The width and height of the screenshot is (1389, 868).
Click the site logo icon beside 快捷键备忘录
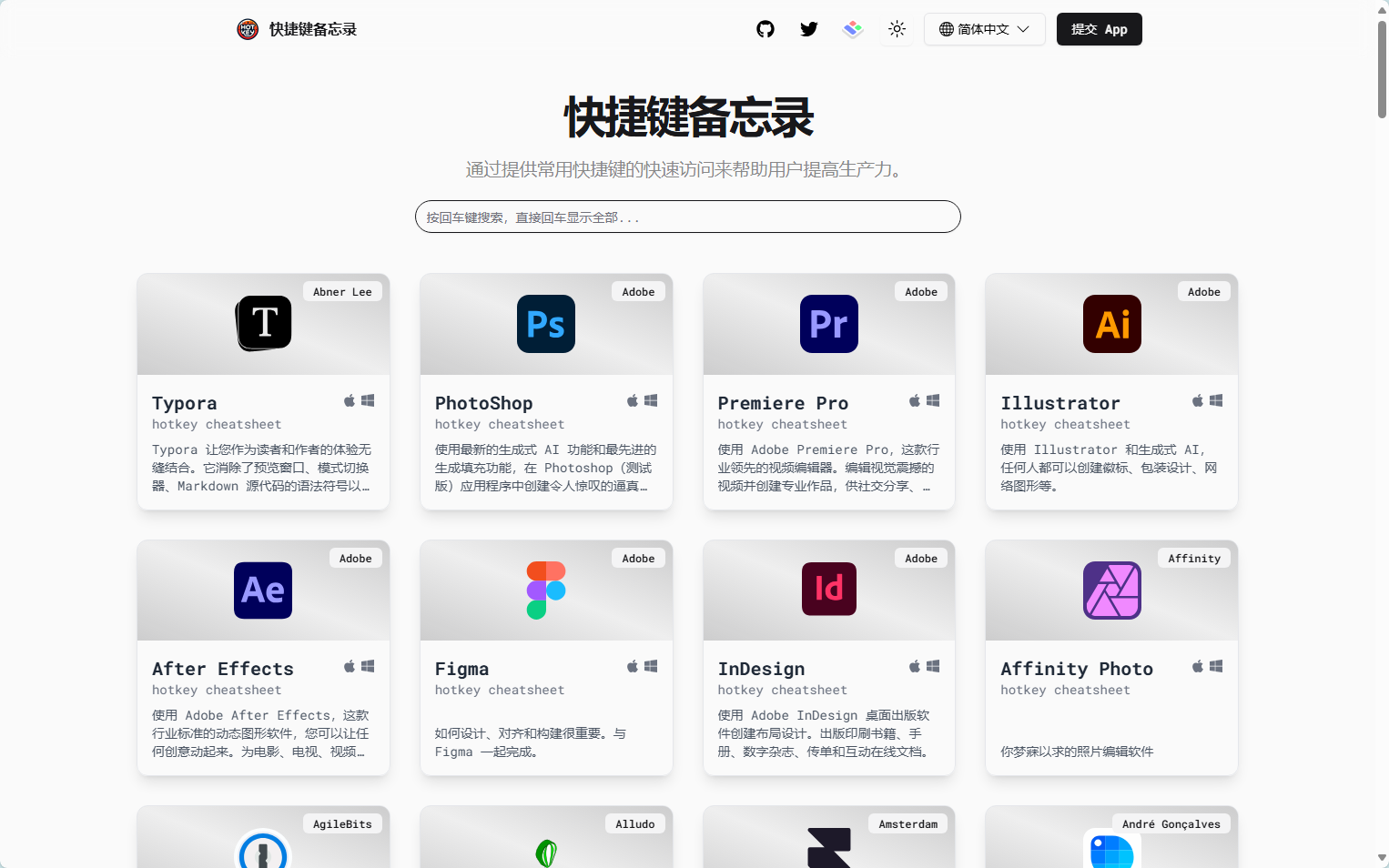[248, 29]
